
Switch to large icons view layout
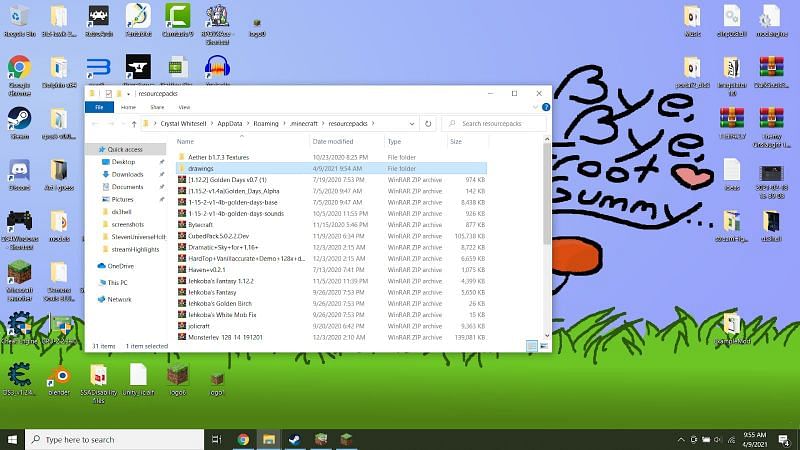543,345
